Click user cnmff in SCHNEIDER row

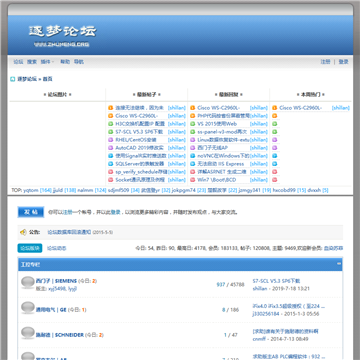click(259, 339)
